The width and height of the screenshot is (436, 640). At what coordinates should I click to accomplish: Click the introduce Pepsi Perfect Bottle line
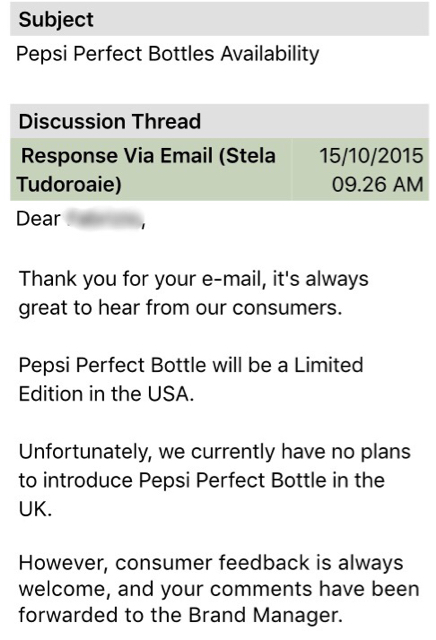pyautogui.click(x=202, y=480)
